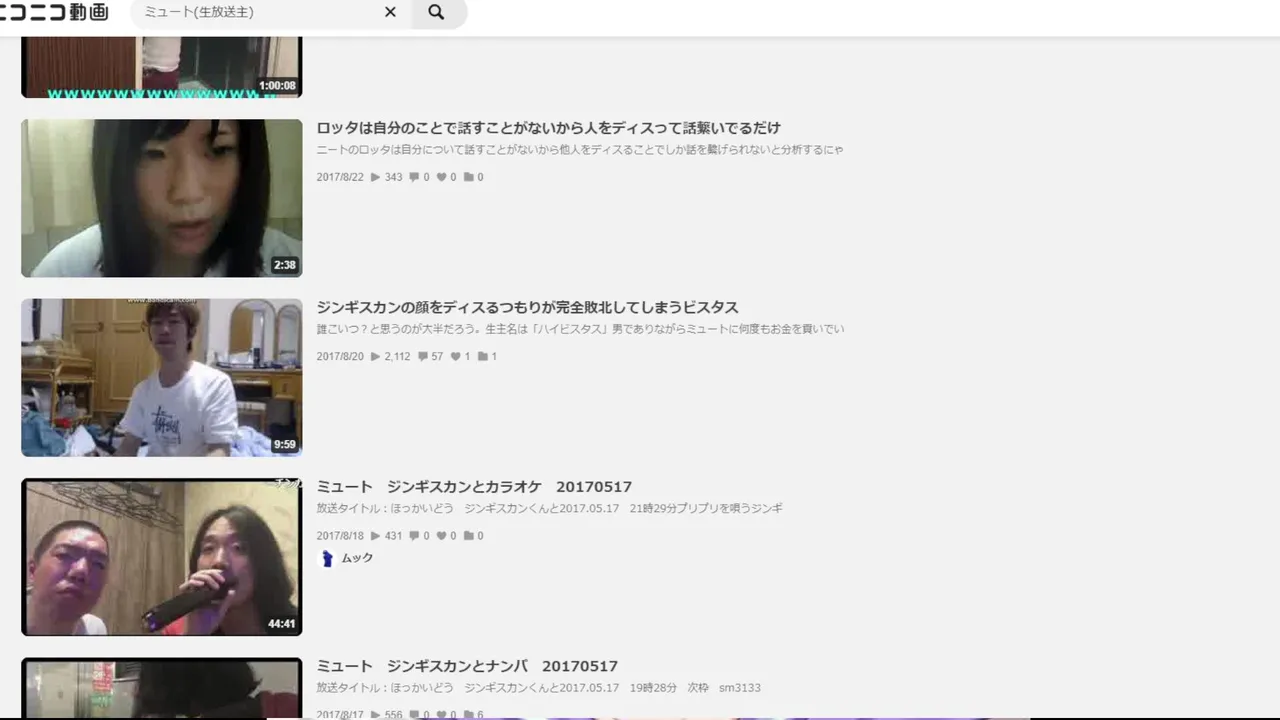Click folder icon on 2017/8/18 video
Viewport: 1280px width, 720px height.
tap(468, 536)
